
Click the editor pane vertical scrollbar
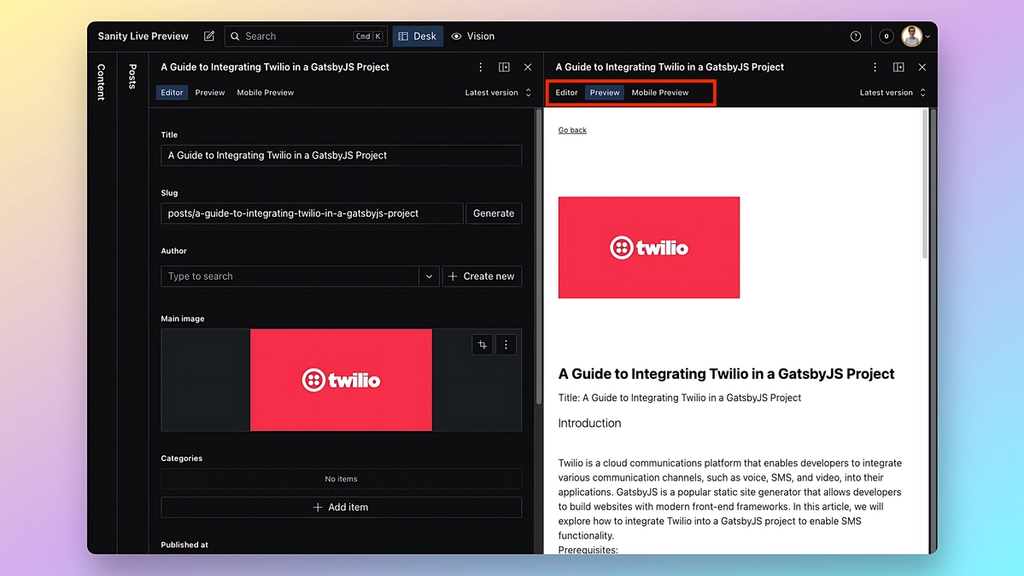(x=539, y=257)
